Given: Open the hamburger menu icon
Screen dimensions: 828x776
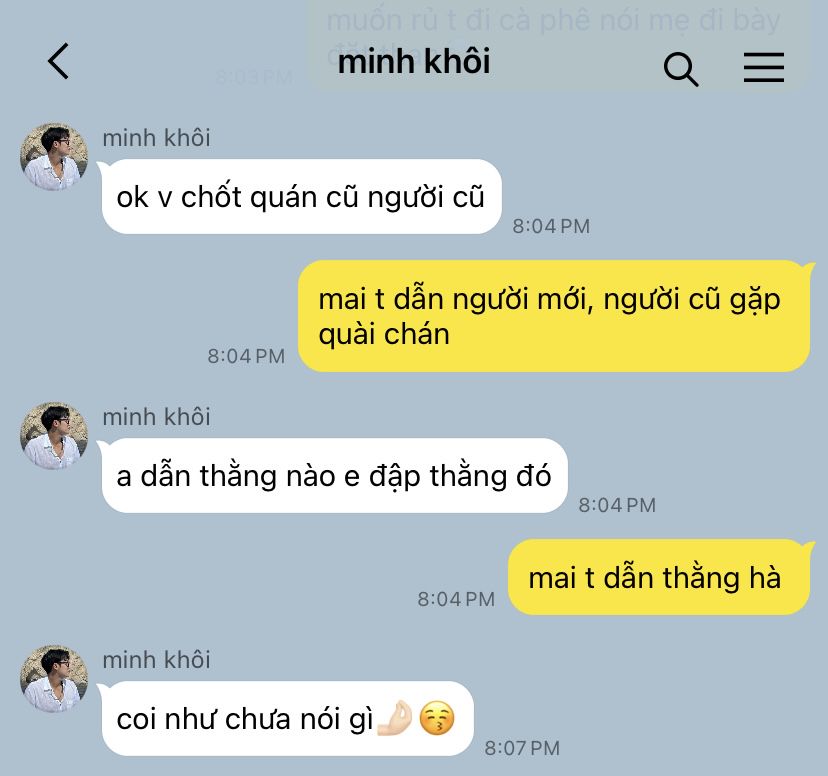Looking at the screenshot, I should point(764,67).
